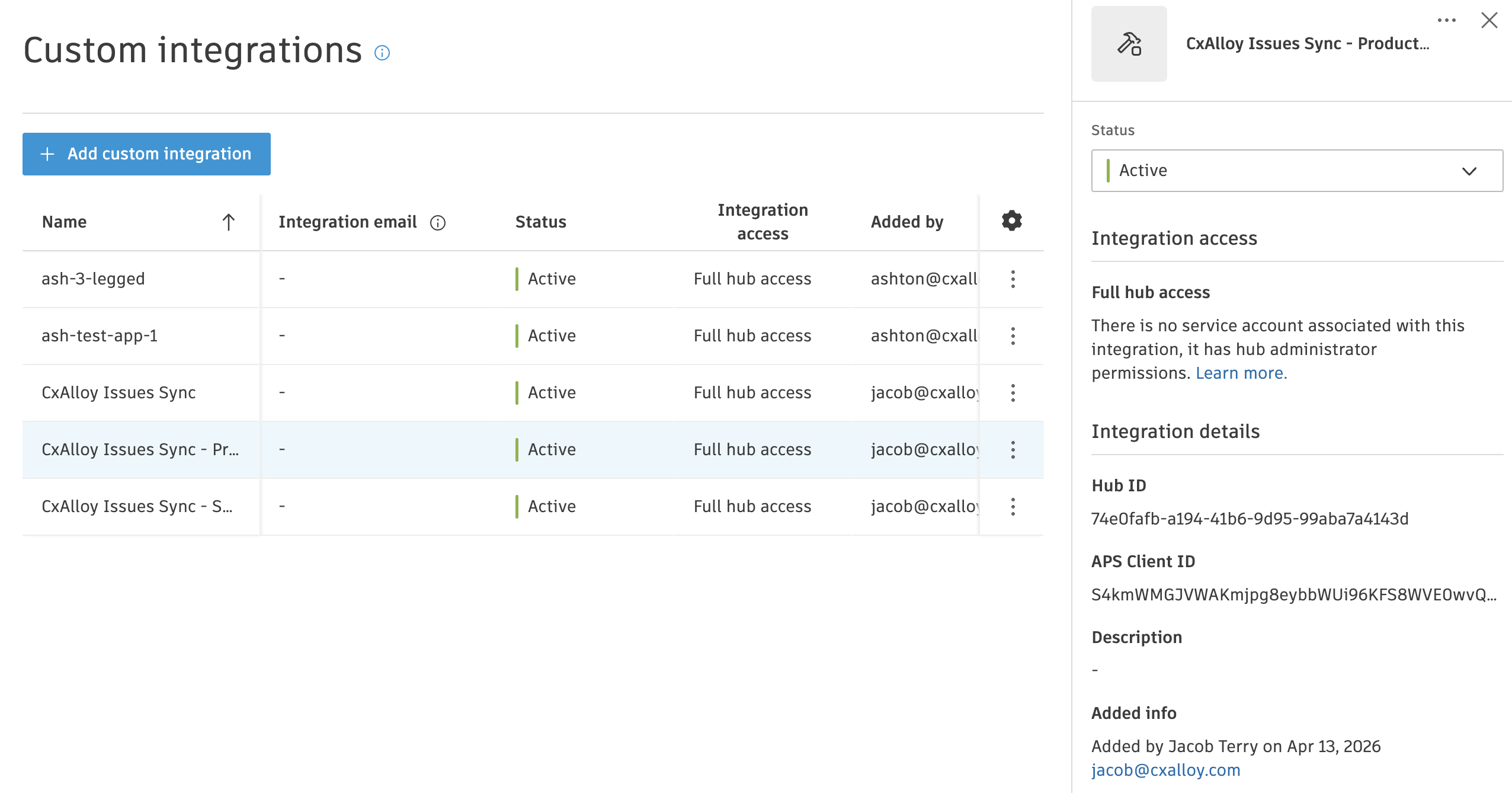Follow the Learn more link
1512x793 pixels.
pyautogui.click(x=1241, y=373)
